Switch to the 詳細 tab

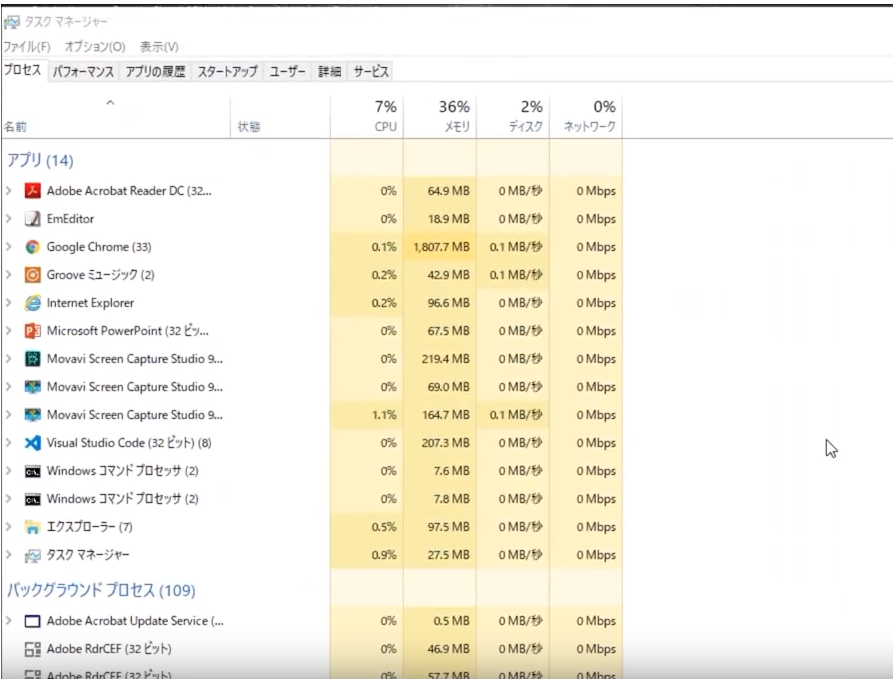[329, 72]
